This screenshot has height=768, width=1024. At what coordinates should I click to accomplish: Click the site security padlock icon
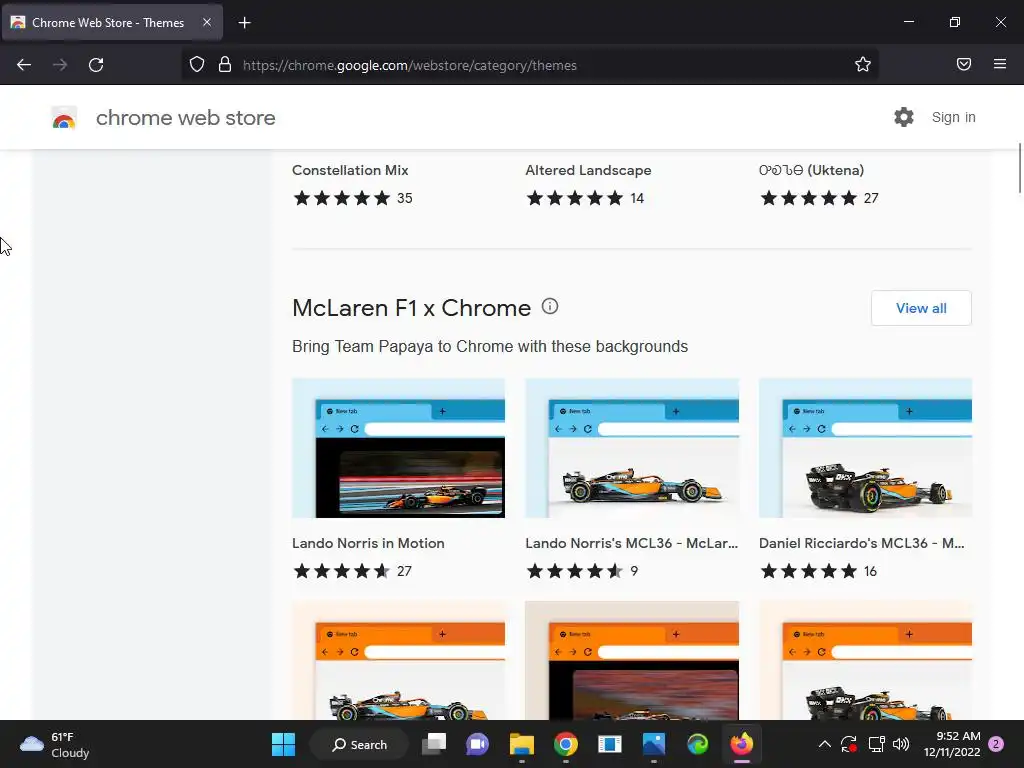[225, 64]
